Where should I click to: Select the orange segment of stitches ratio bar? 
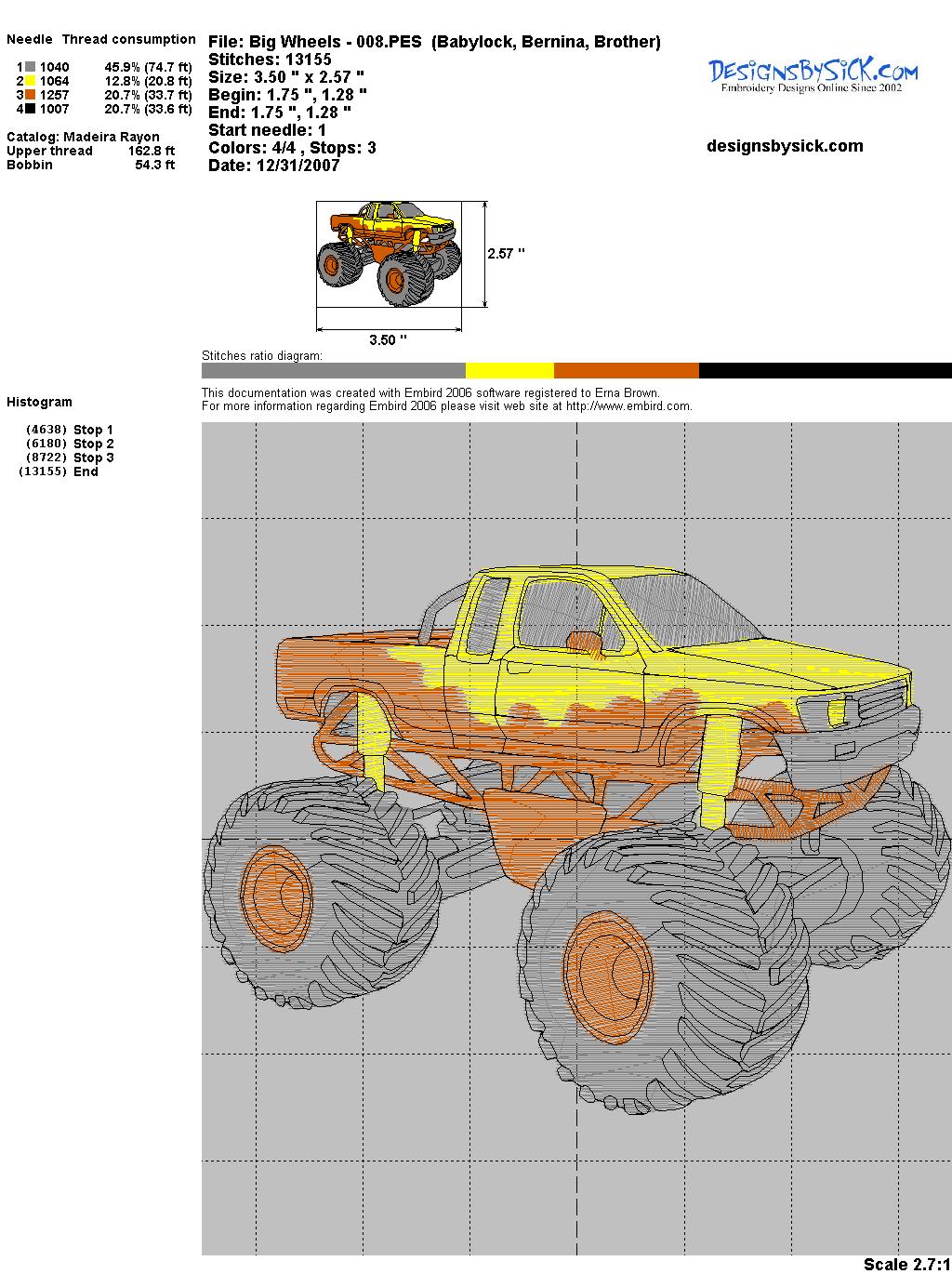point(626,370)
